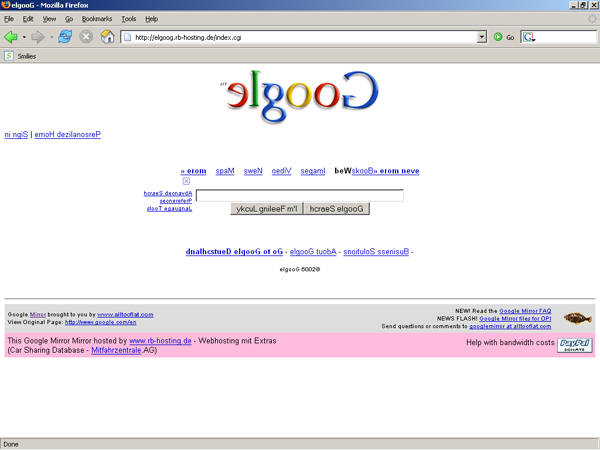
Task: Click the flatfish icon in footer
Action: point(575,318)
